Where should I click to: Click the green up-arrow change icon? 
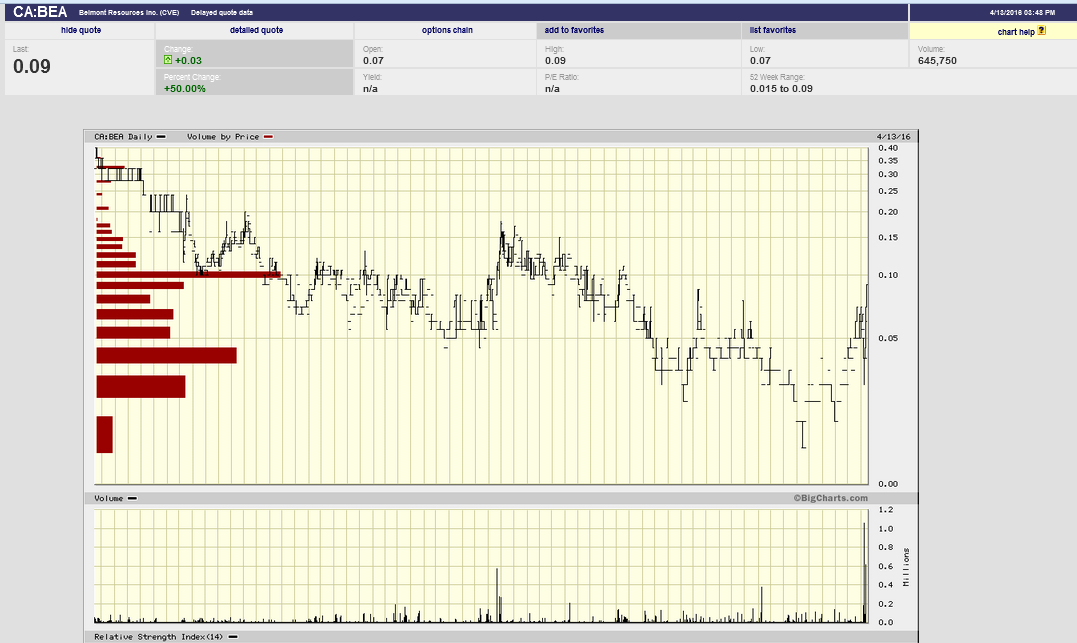click(168, 60)
